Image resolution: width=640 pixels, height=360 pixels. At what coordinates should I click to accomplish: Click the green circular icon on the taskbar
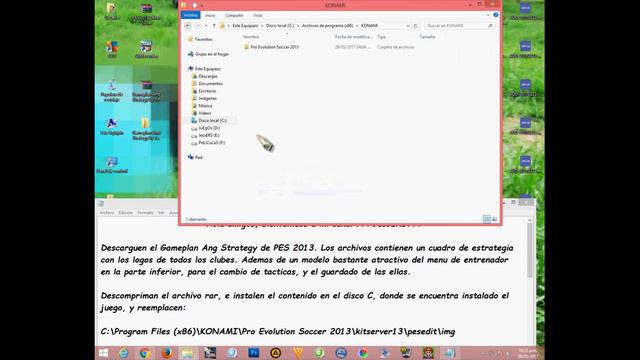pos(319,353)
